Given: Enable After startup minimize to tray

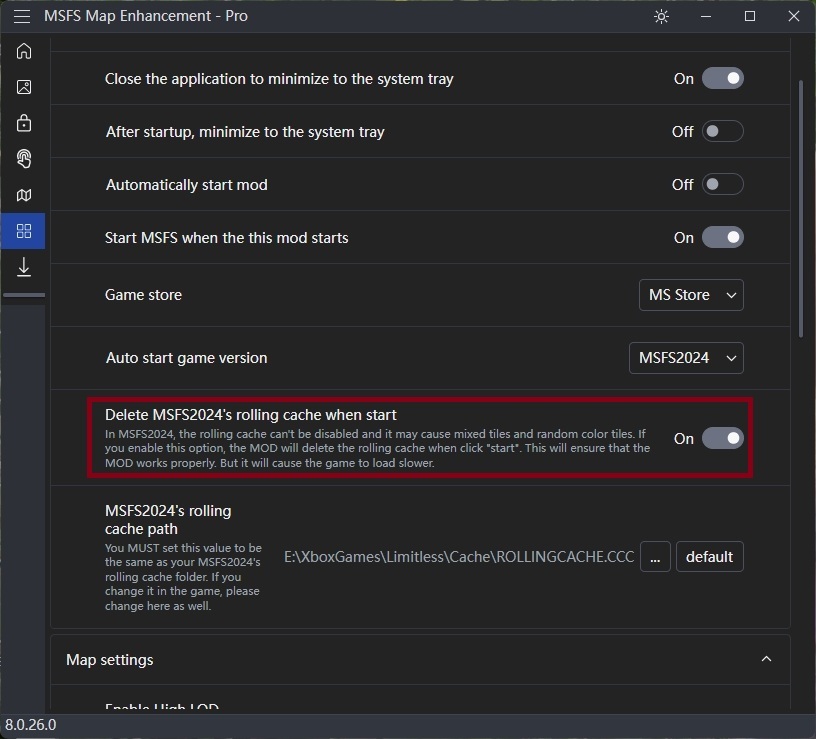Looking at the screenshot, I should [x=722, y=131].
